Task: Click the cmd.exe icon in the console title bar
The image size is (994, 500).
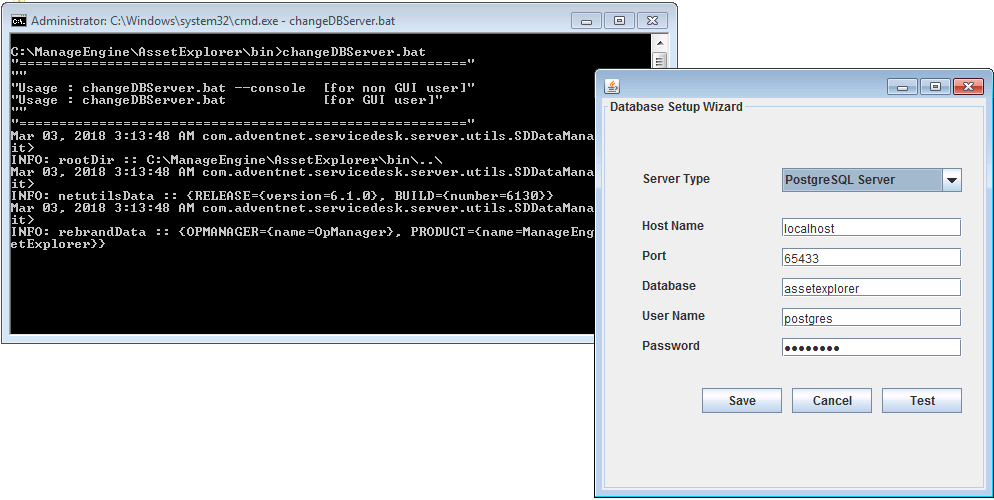Action: (19, 21)
